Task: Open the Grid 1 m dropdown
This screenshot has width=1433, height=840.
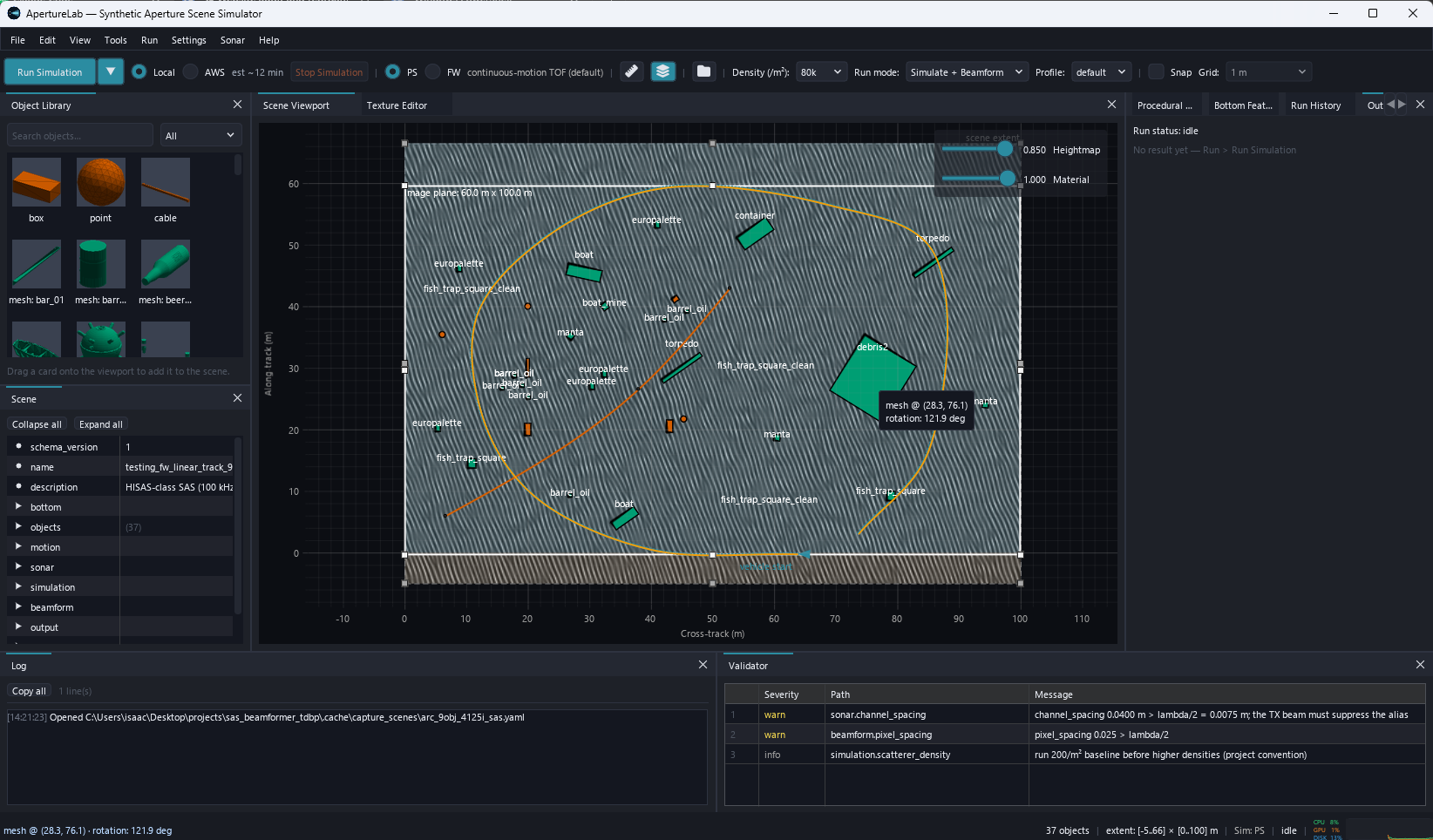Action: pyautogui.click(x=1268, y=72)
